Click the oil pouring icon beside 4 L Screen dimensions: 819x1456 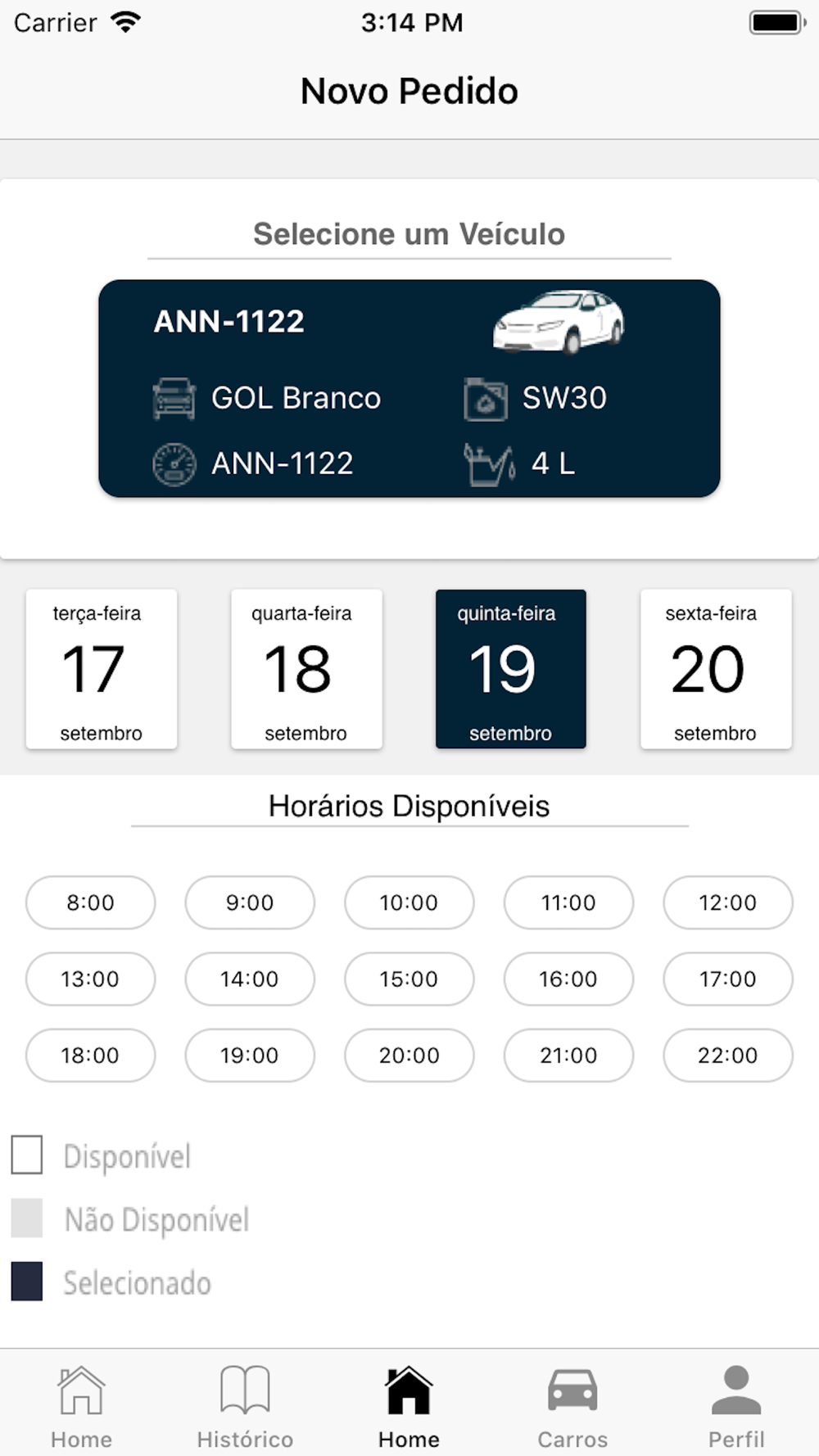(489, 464)
